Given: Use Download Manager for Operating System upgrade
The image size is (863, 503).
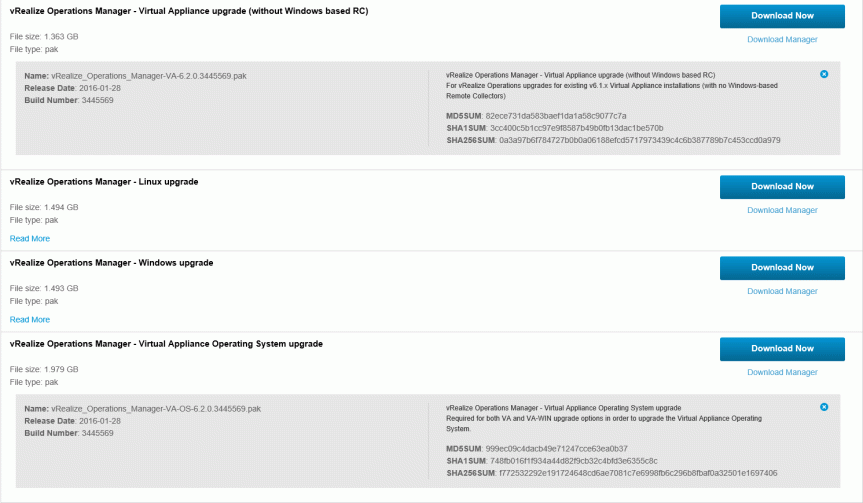Looking at the screenshot, I should click(x=782, y=372).
